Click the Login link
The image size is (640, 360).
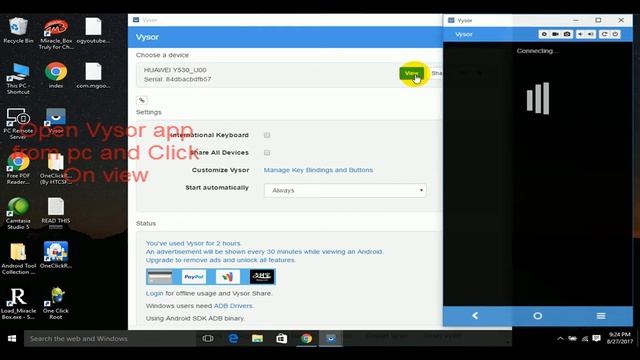click(x=154, y=293)
